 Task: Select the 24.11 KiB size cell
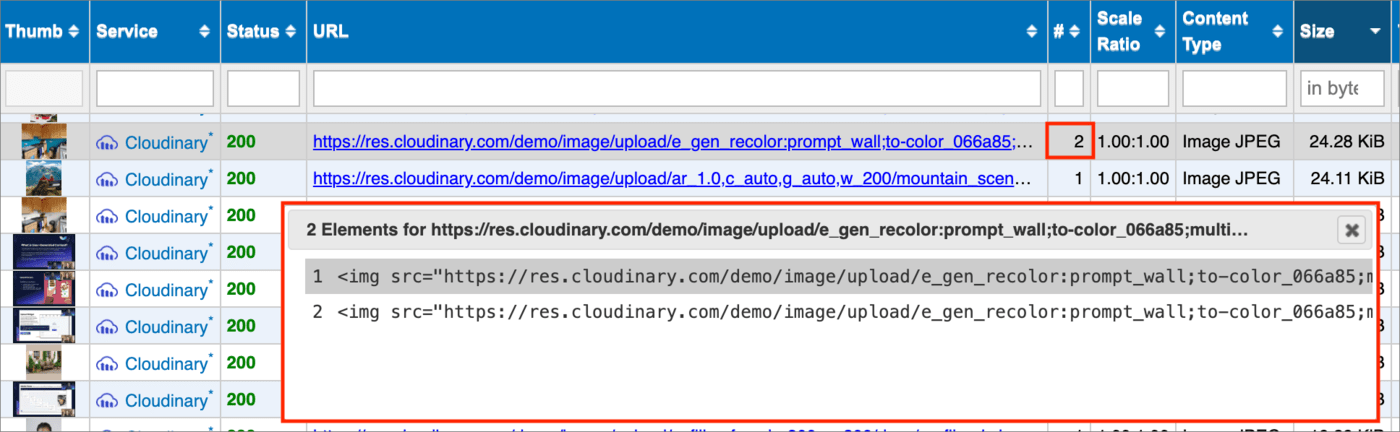[x=1347, y=180]
